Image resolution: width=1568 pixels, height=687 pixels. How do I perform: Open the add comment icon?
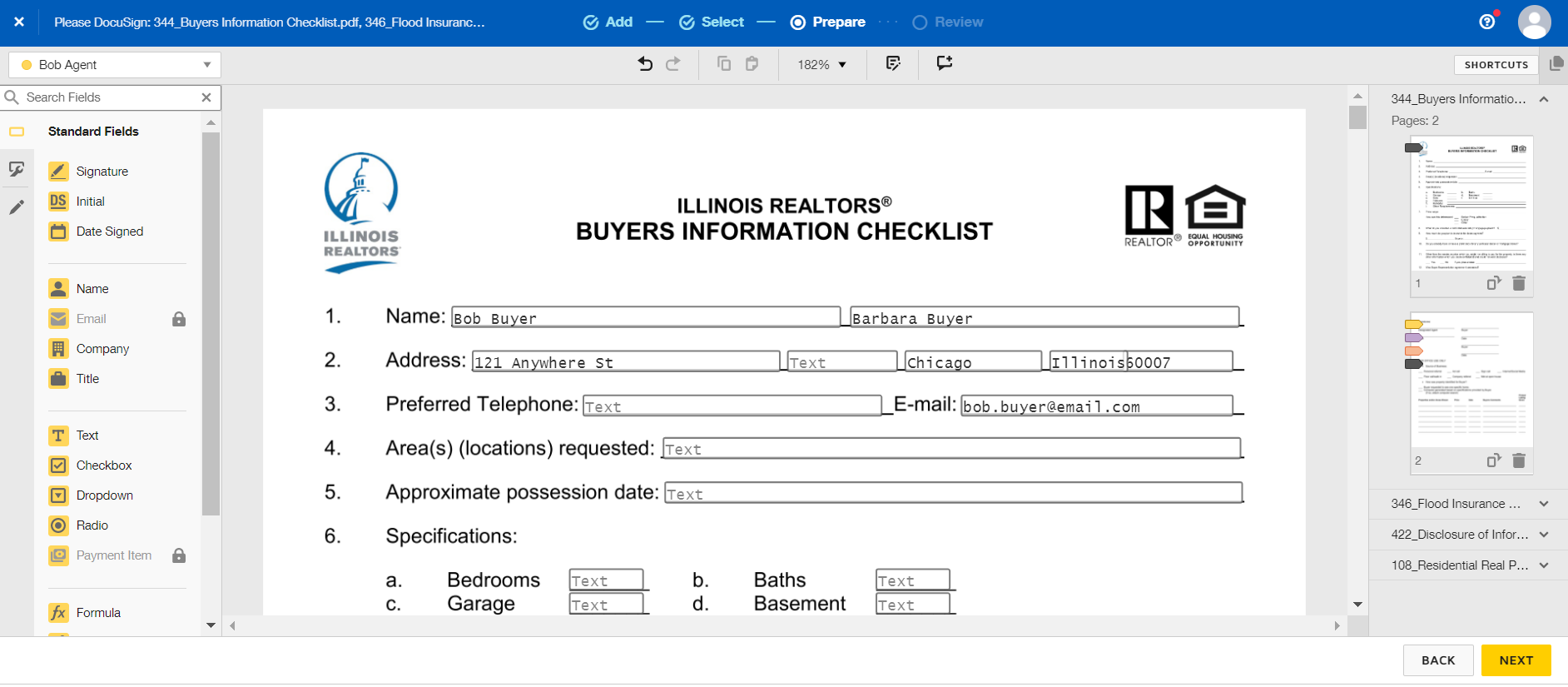(945, 63)
